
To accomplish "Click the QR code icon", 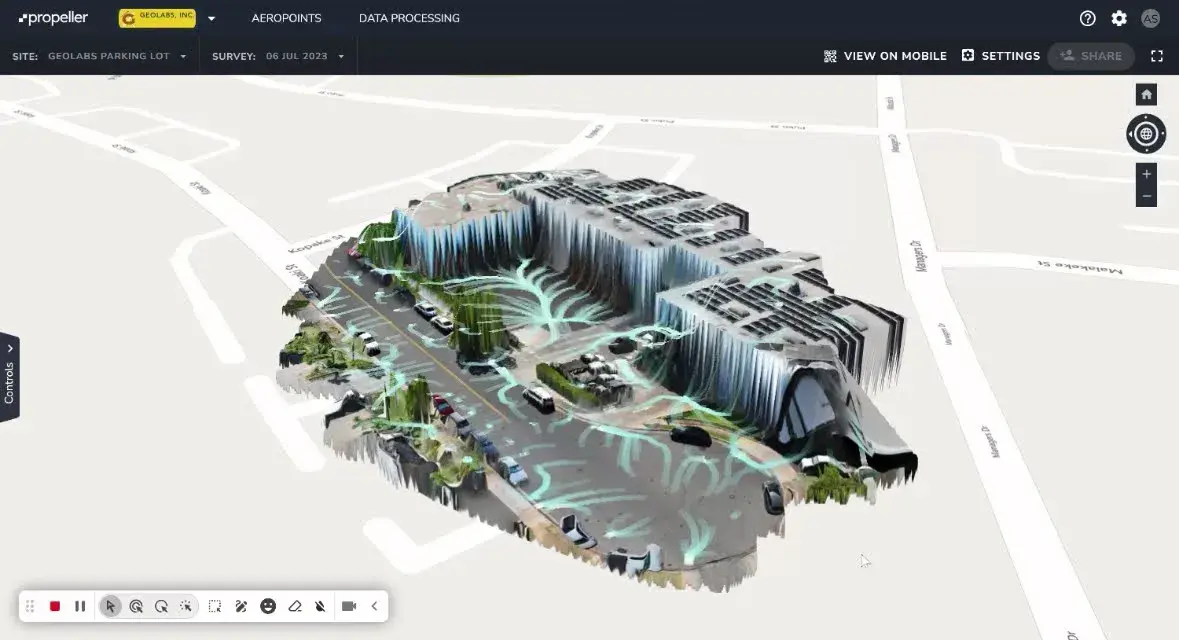I will coord(830,56).
